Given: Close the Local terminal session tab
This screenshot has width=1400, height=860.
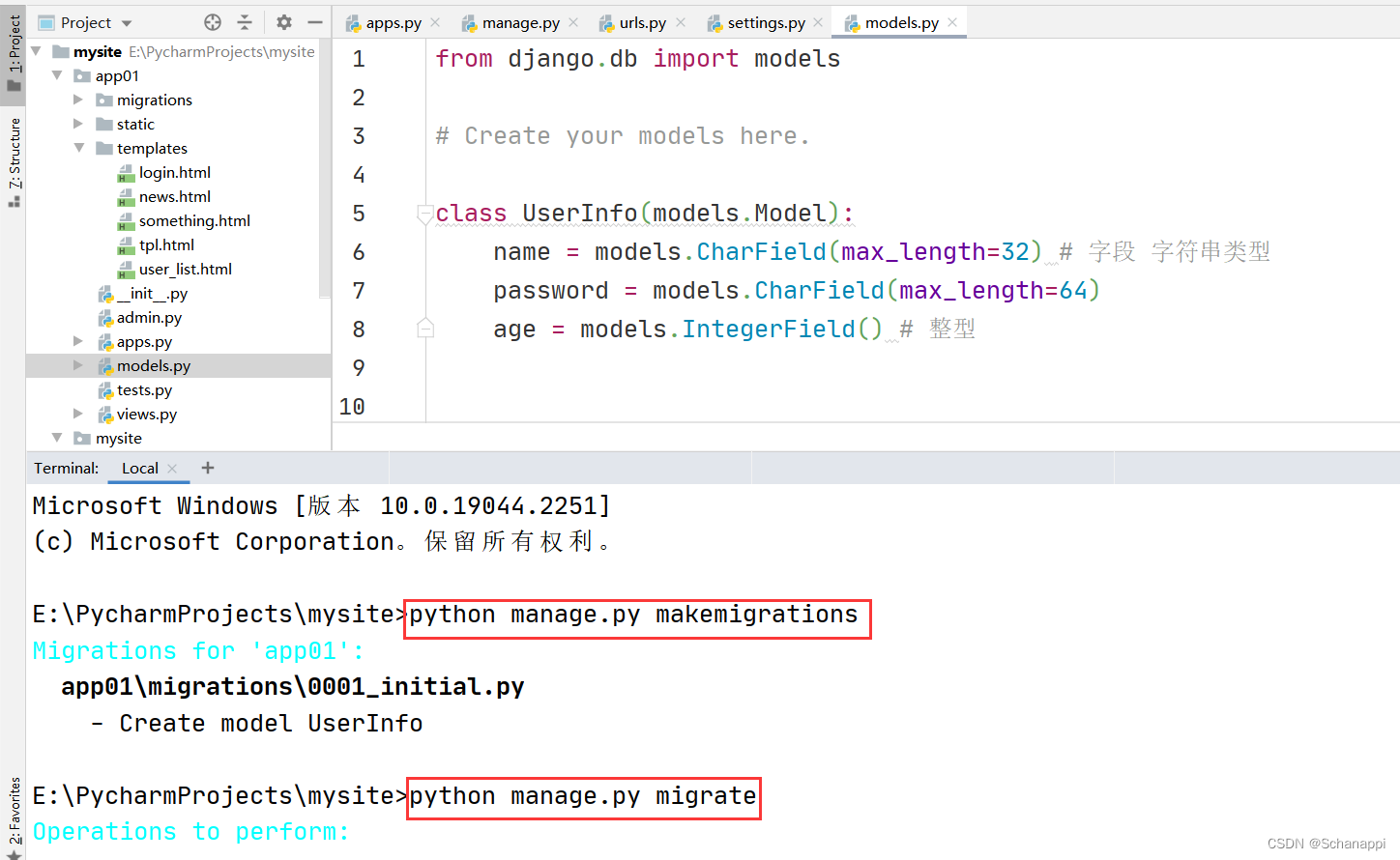Looking at the screenshot, I should [172, 469].
